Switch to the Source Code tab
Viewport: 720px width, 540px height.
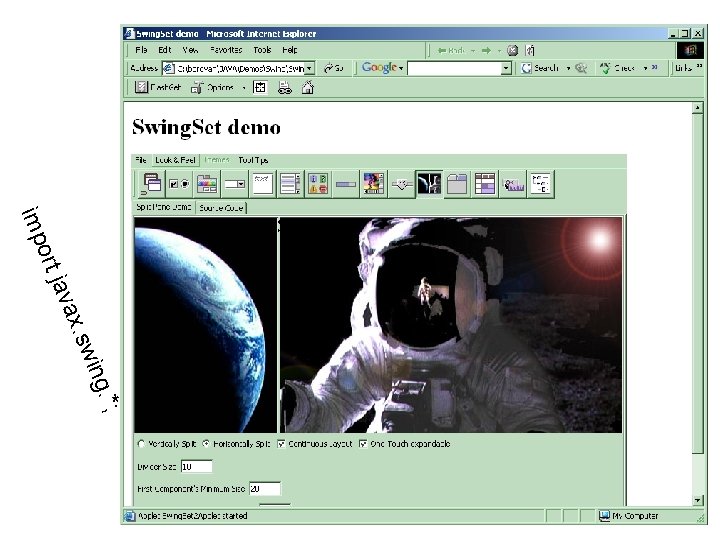[221, 208]
